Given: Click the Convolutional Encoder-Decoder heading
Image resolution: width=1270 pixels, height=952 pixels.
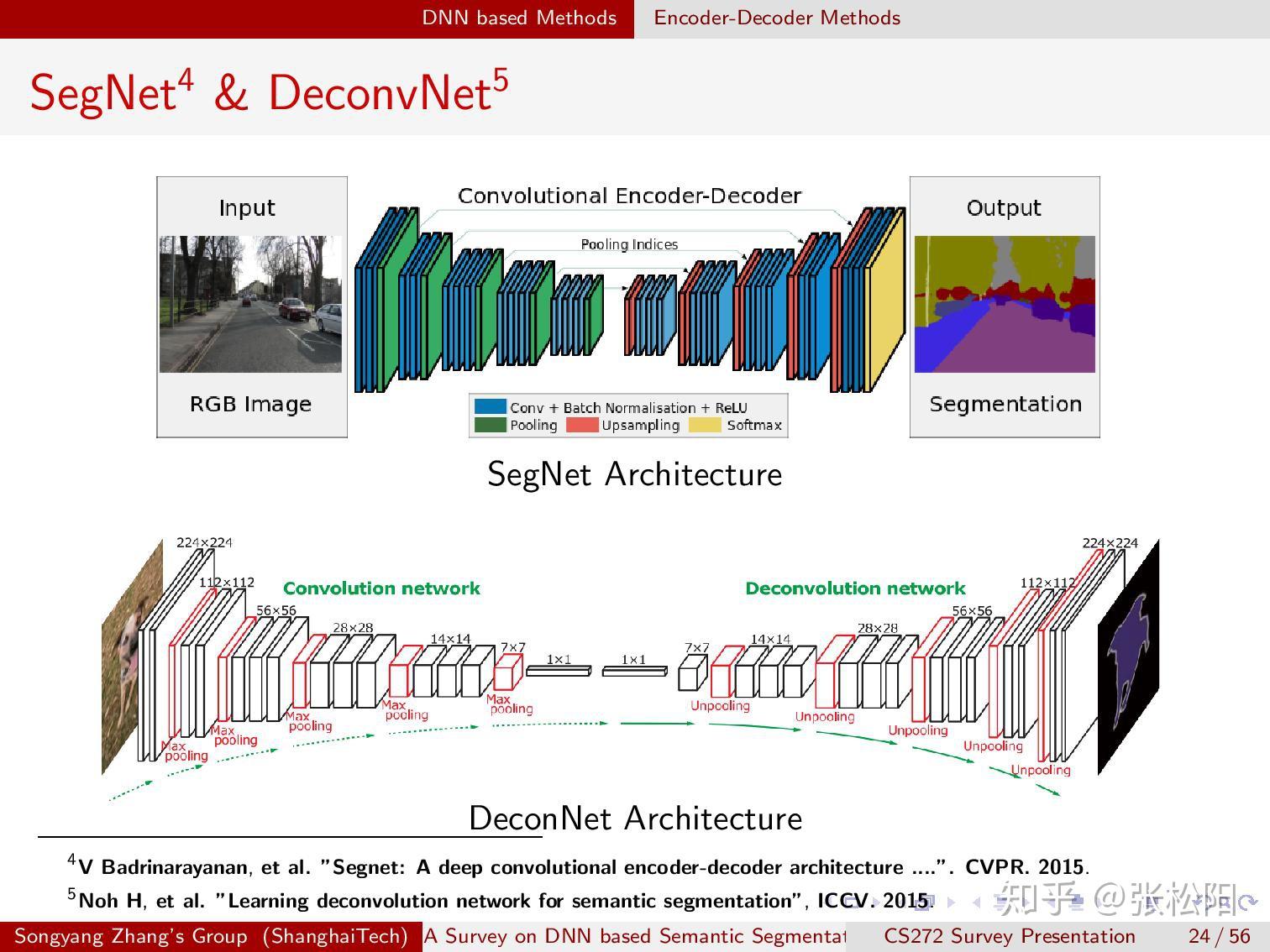Looking at the screenshot, I should [x=629, y=196].
